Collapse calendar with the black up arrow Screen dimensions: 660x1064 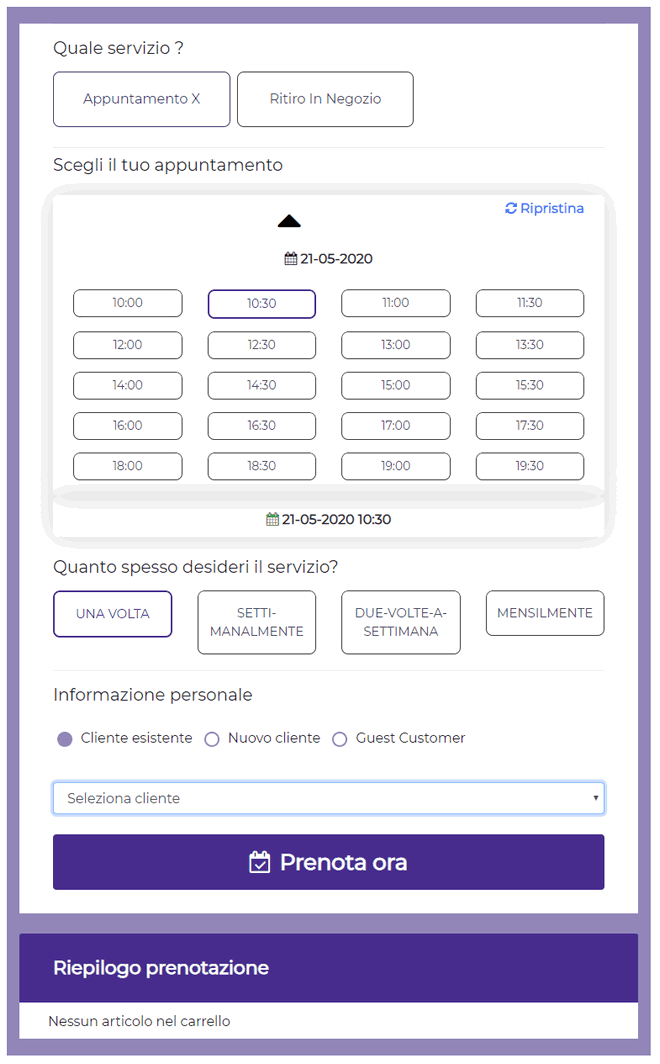[289, 221]
